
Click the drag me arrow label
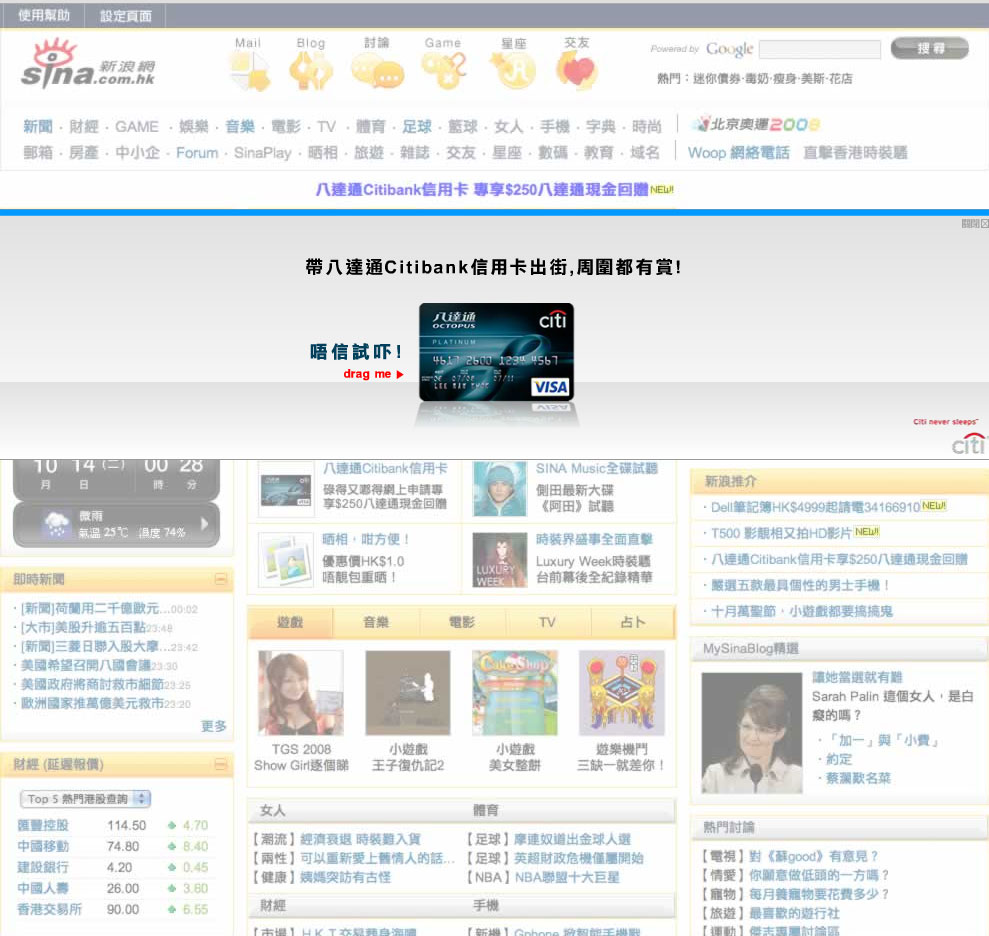click(x=373, y=374)
